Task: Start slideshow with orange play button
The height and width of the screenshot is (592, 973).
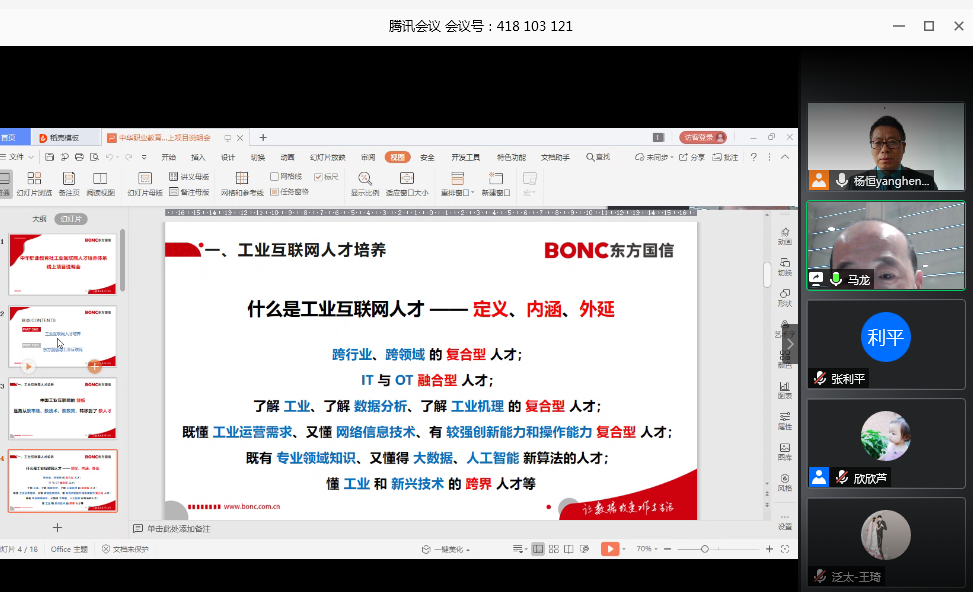Action: tap(609, 549)
